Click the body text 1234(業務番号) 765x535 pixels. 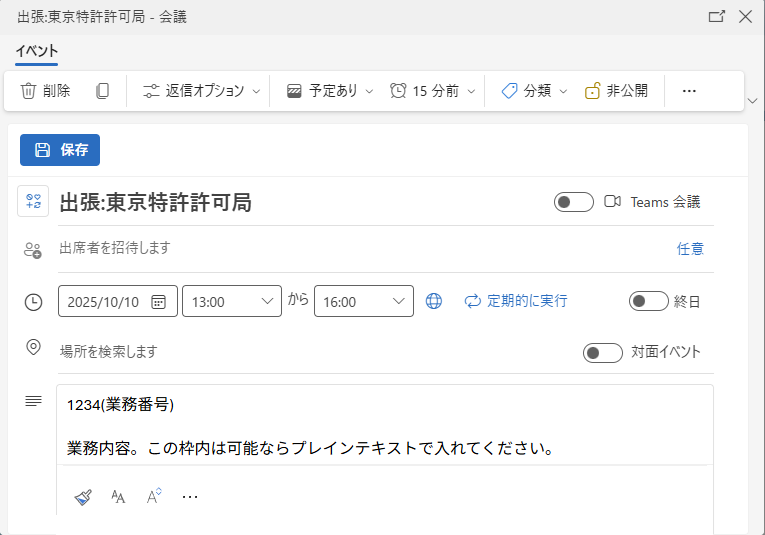120,405
